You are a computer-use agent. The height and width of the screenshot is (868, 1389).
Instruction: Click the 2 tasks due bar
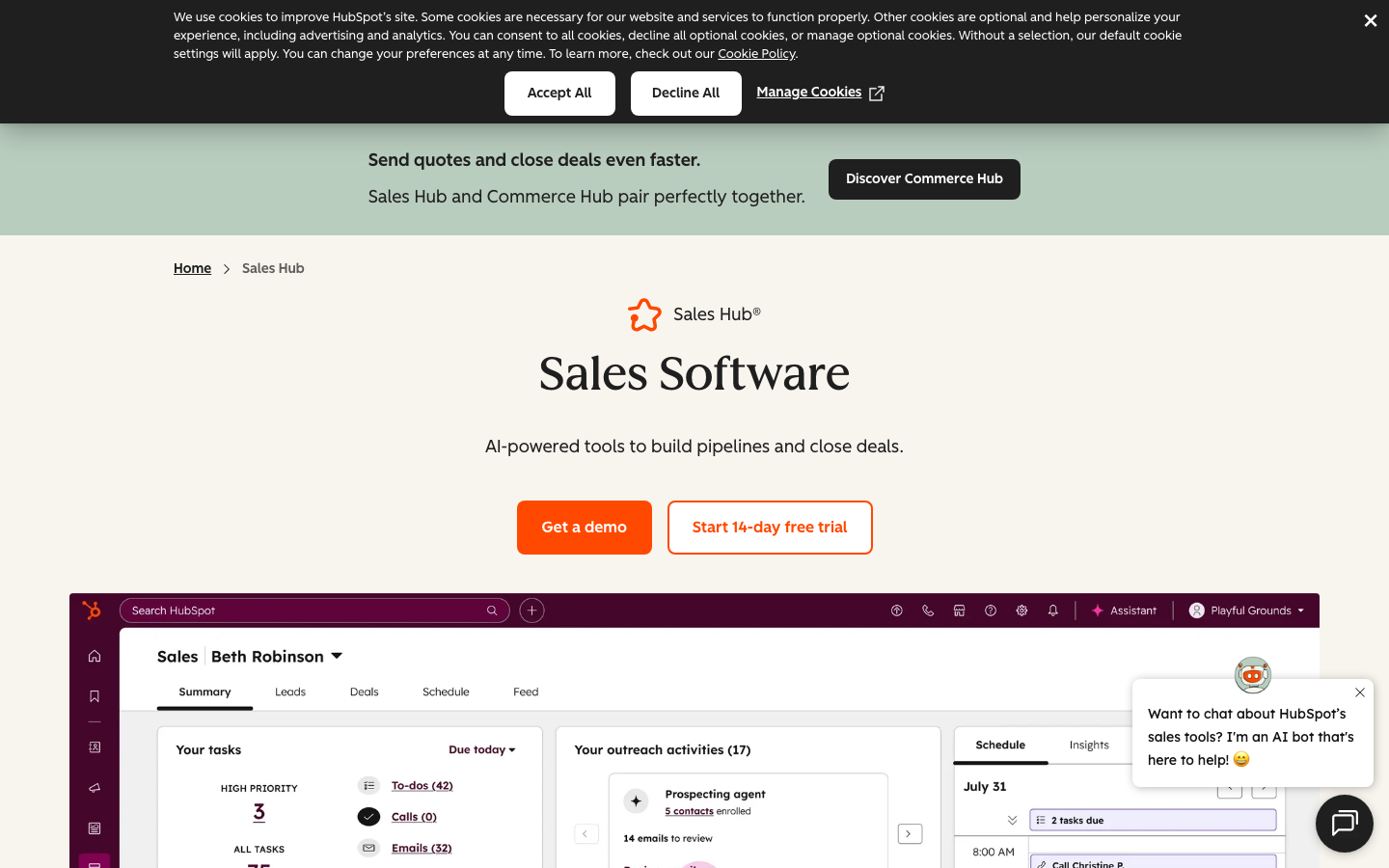click(x=1153, y=821)
